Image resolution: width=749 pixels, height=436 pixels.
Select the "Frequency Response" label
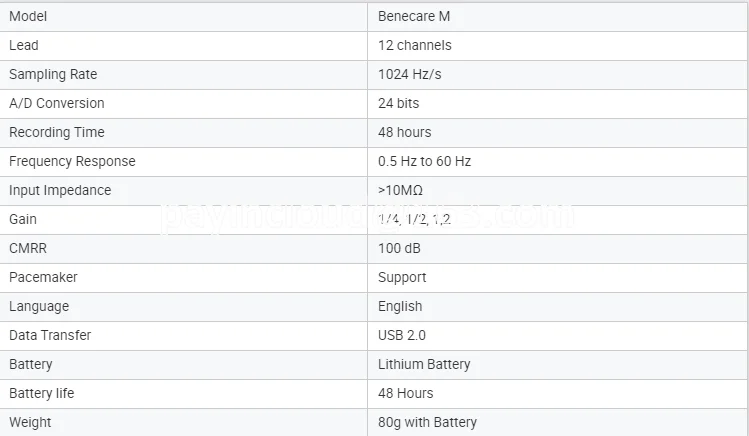pos(72,161)
